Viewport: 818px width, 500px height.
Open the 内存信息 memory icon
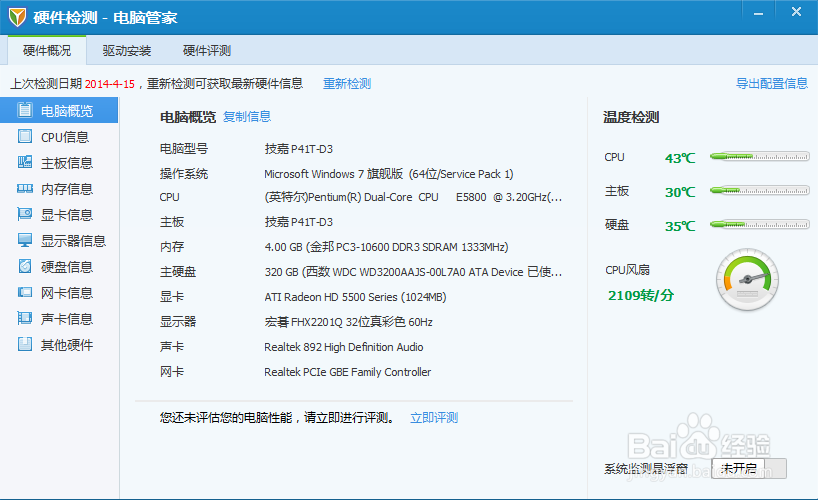[x=25, y=188]
